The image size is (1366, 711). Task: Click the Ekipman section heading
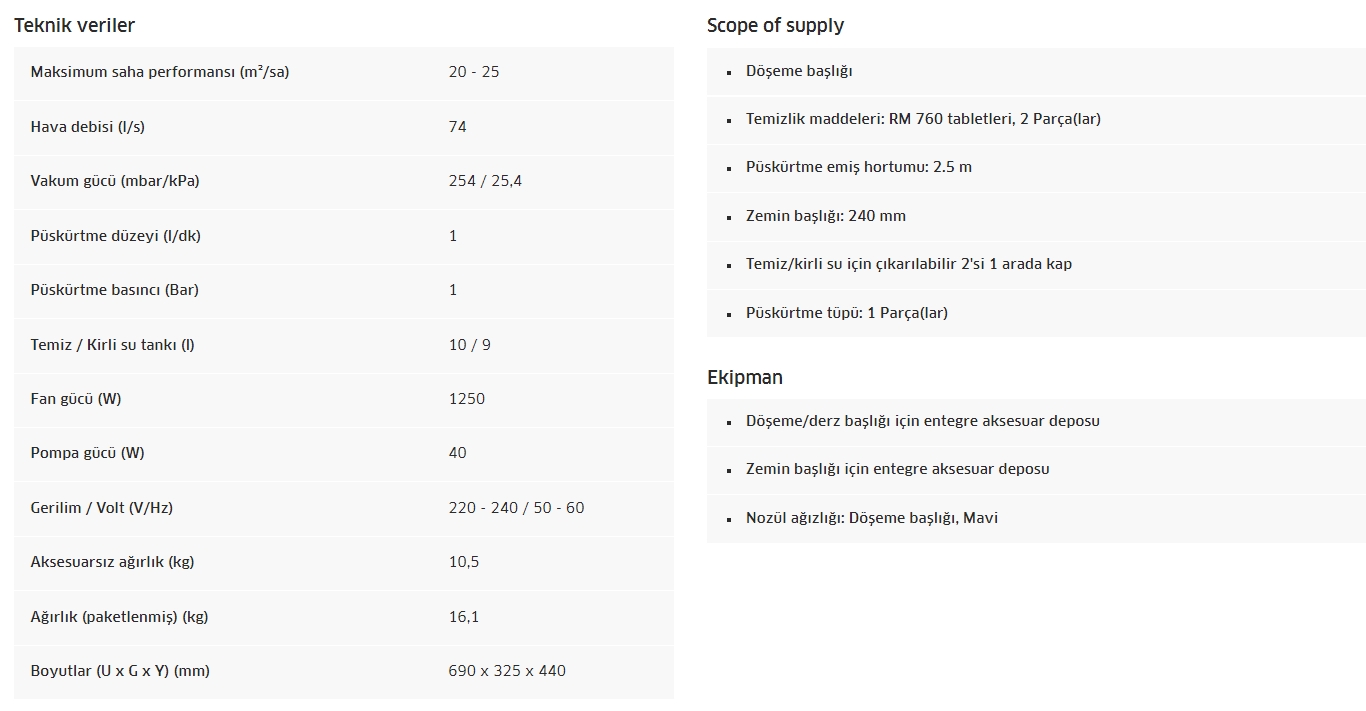click(x=745, y=377)
